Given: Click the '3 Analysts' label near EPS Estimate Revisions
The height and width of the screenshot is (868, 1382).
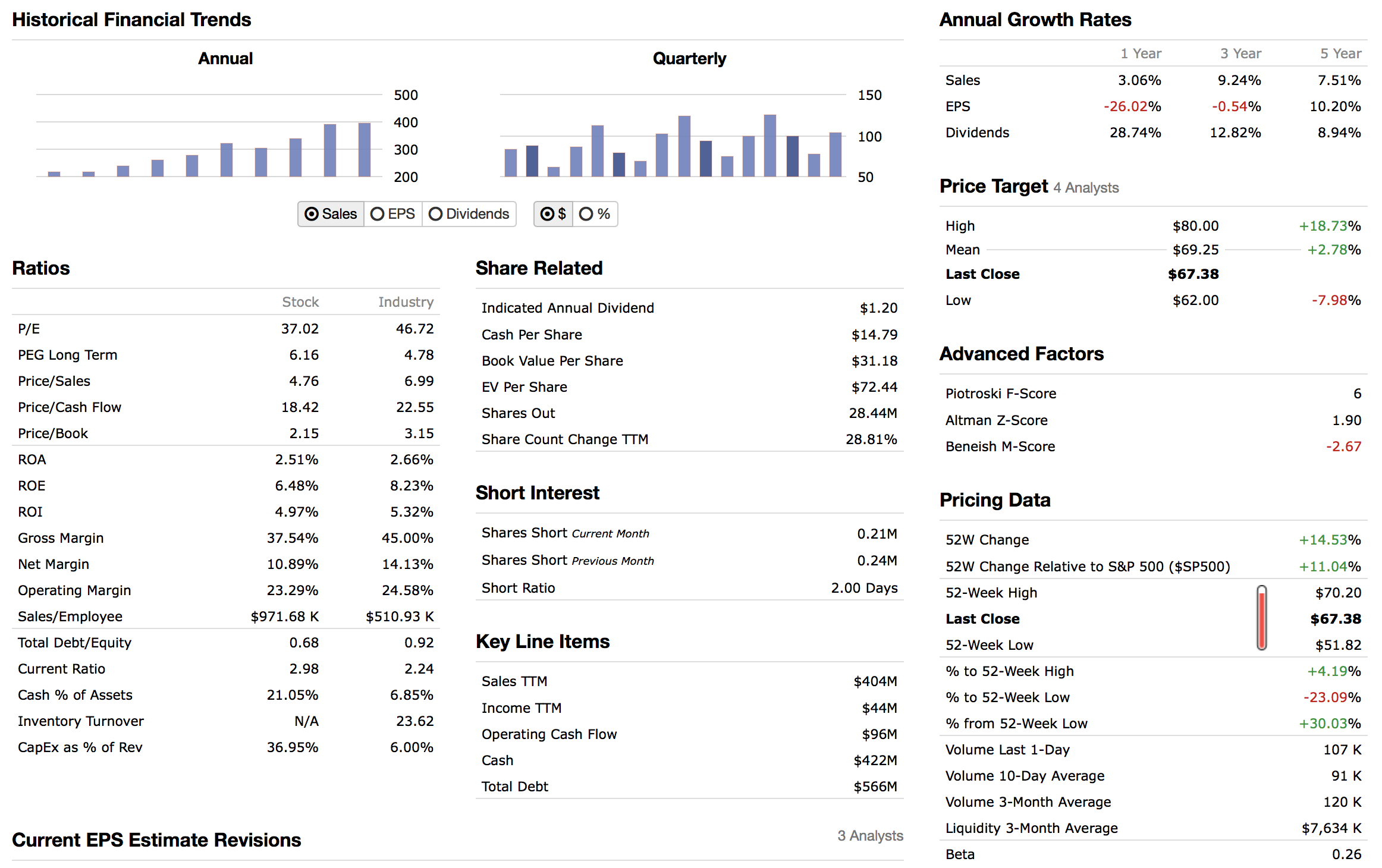Looking at the screenshot, I should coord(870,836).
